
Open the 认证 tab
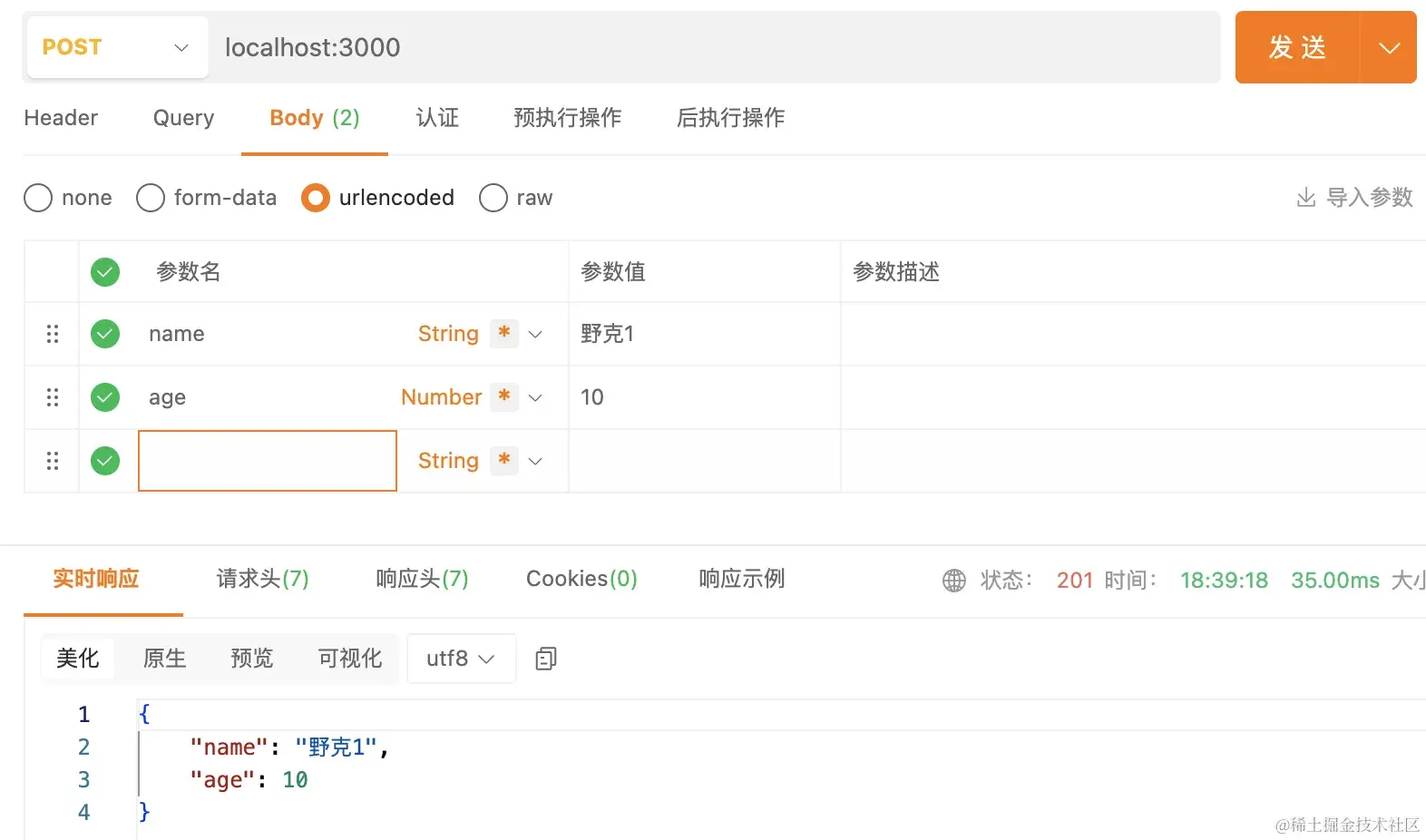click(x=437, y=118)
